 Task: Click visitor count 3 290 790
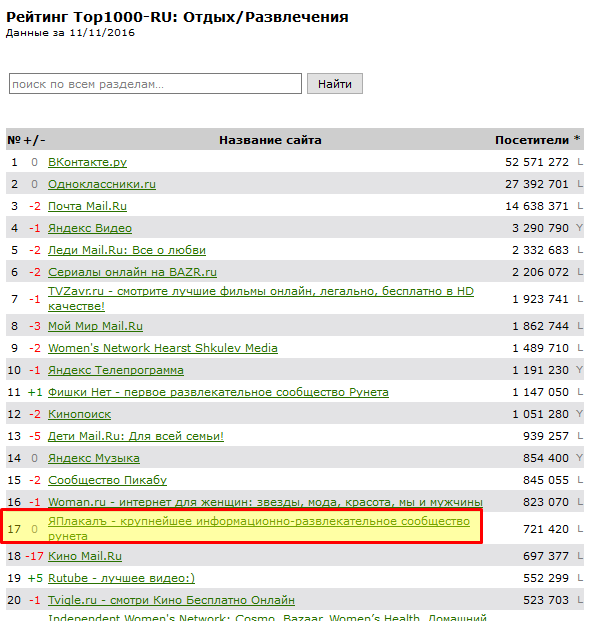(x=540, y=228)
